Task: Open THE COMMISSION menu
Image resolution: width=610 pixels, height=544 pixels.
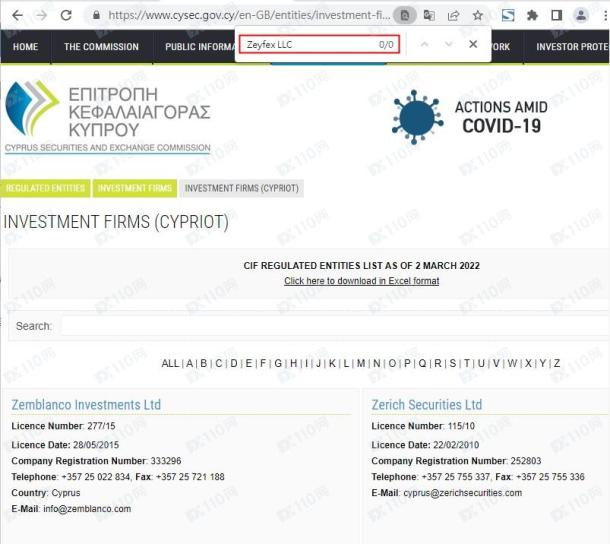Action: [101, 47]
